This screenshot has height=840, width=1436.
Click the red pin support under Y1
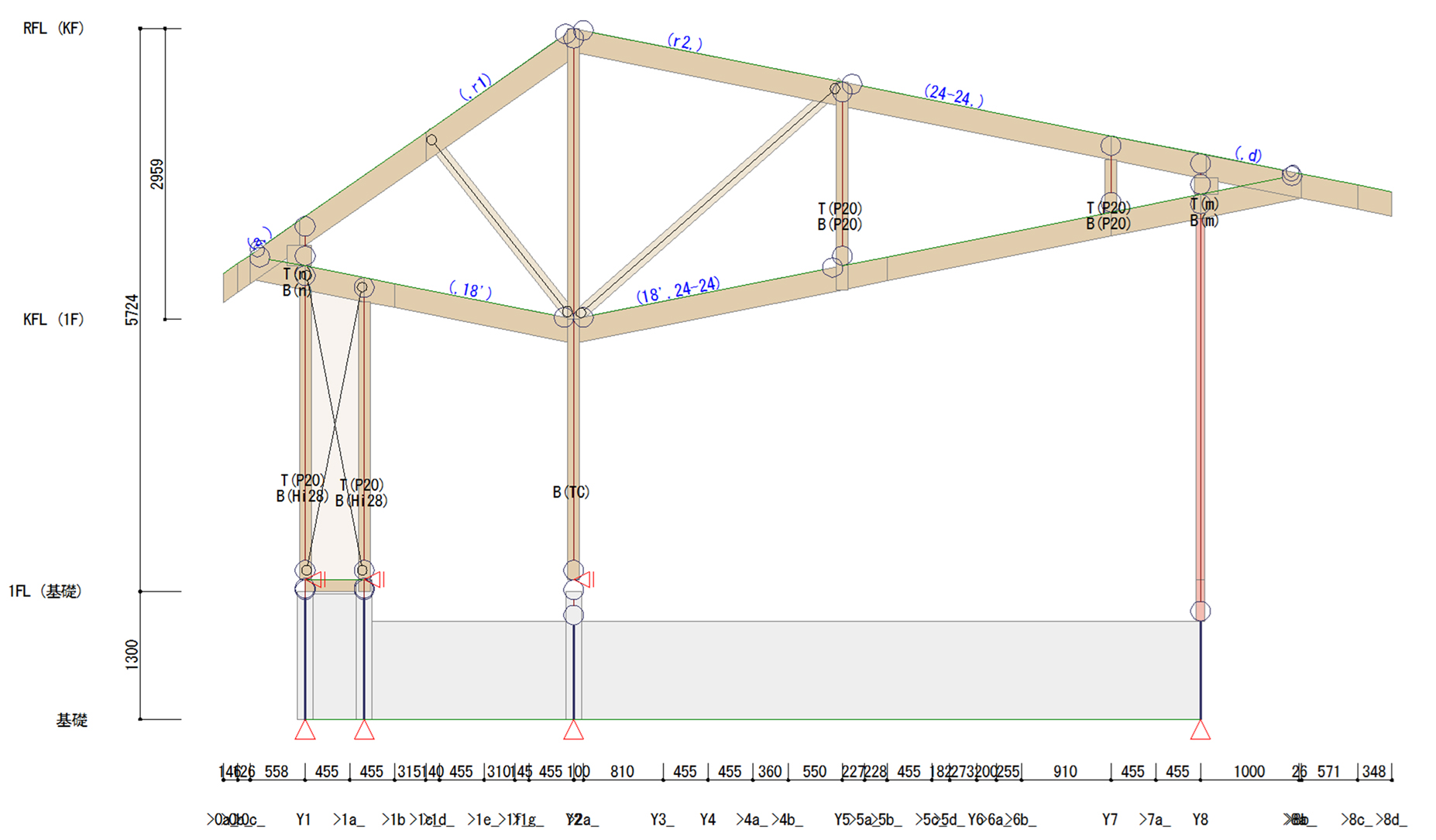(305, 730)
